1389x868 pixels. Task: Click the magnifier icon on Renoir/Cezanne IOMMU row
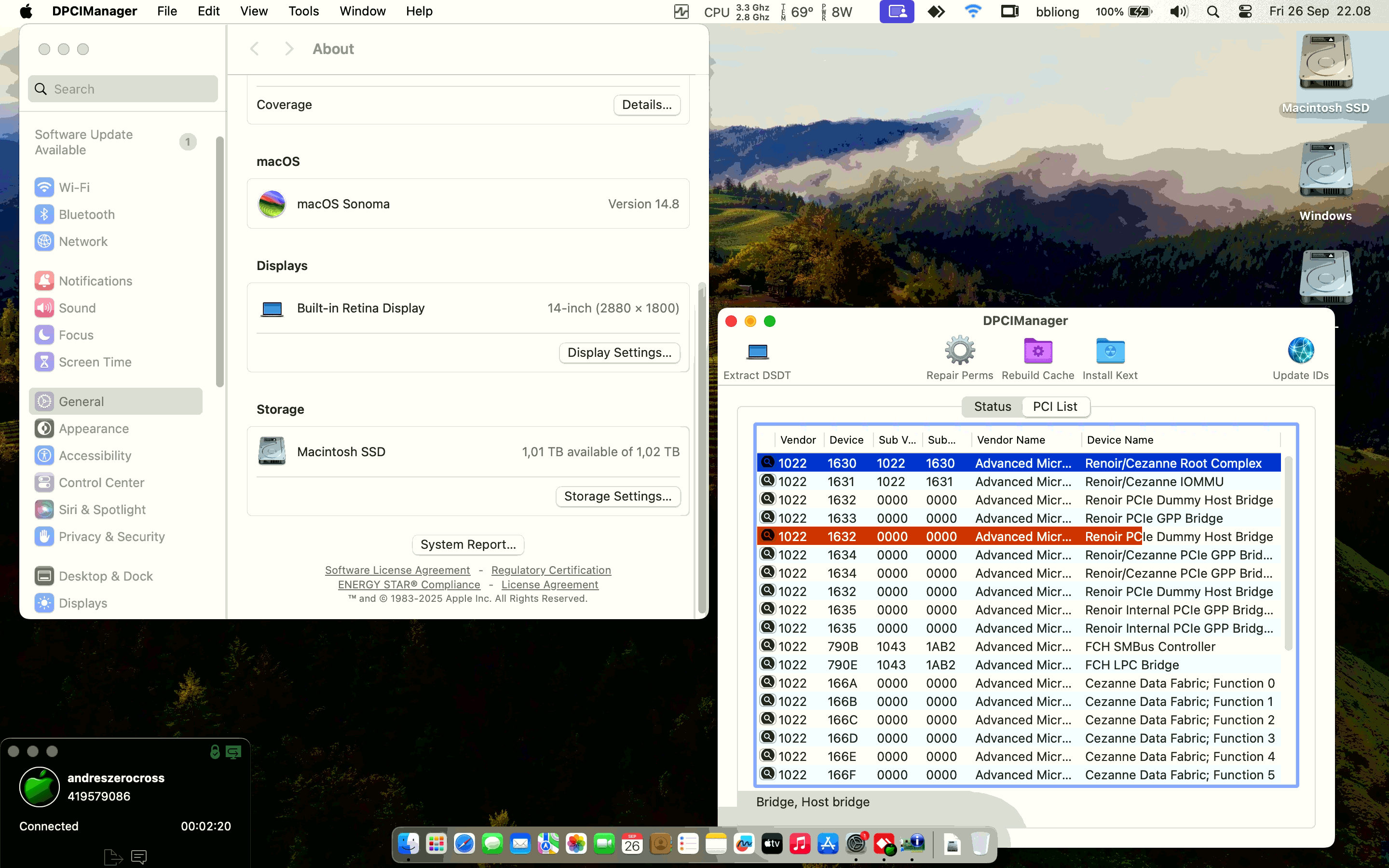click(x=767, y=481)
